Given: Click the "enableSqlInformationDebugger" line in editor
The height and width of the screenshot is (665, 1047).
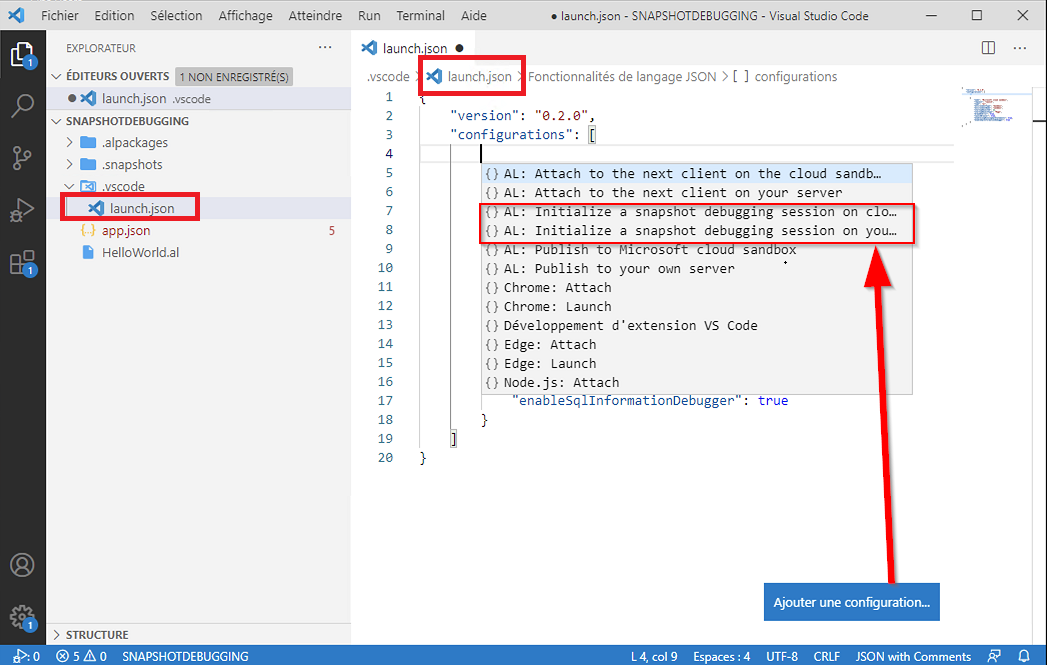Looking at the screenshot, I should (x=650, y=401).
